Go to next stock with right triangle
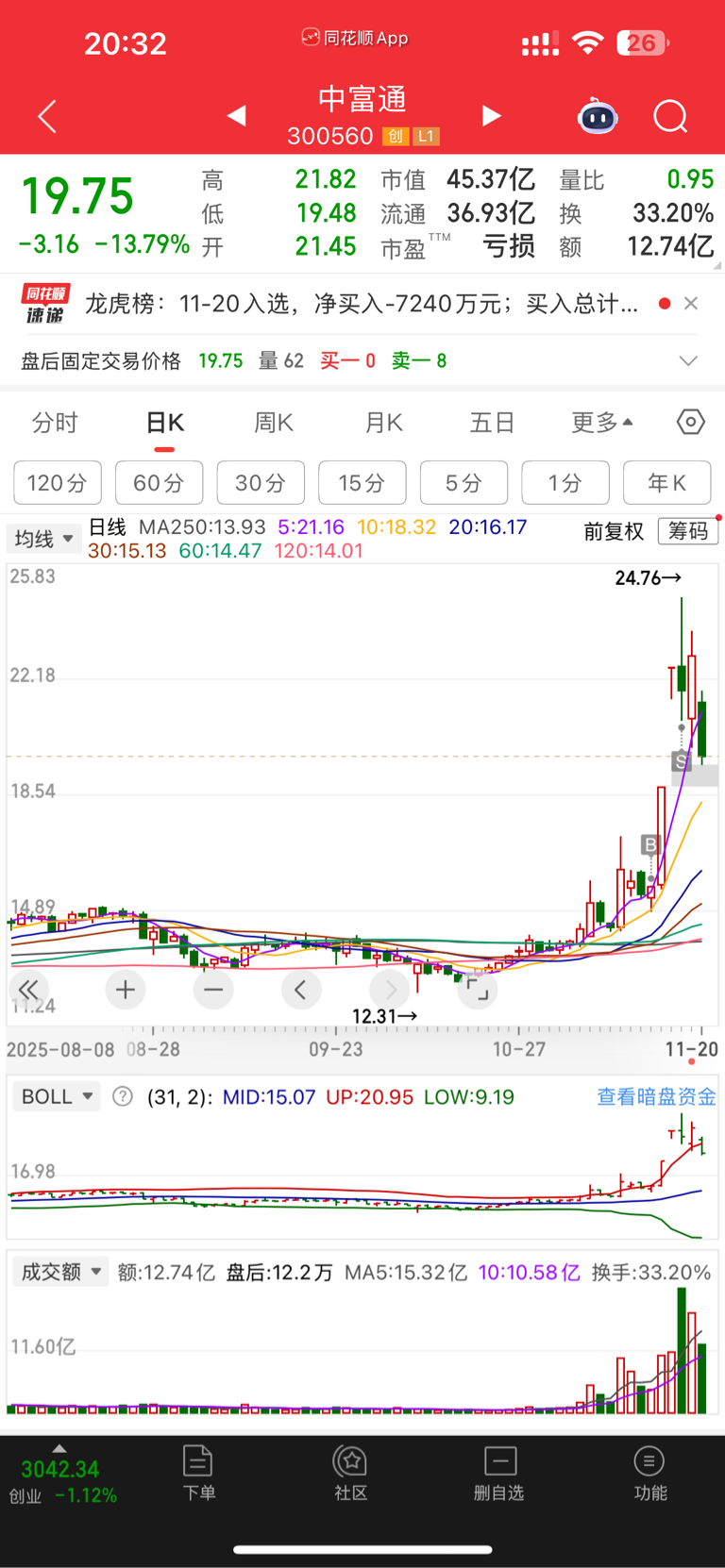The image size is (725, 1568). pyautogui.click(x=491, y=115)
